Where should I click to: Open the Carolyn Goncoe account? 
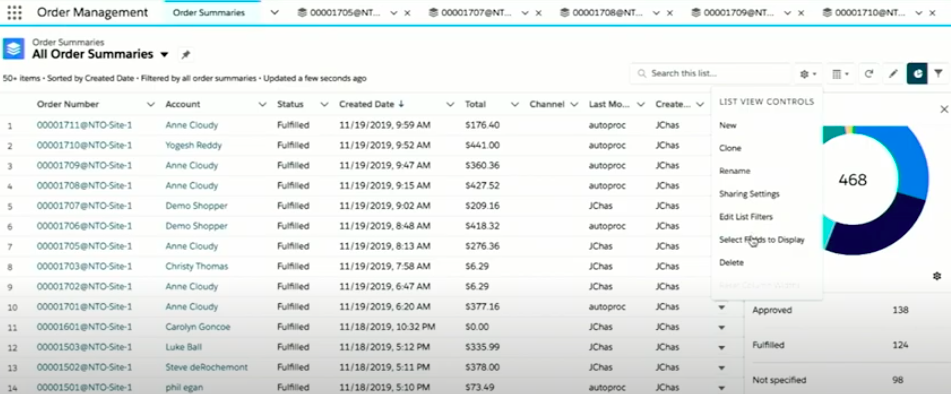click(x=198, y=327)
